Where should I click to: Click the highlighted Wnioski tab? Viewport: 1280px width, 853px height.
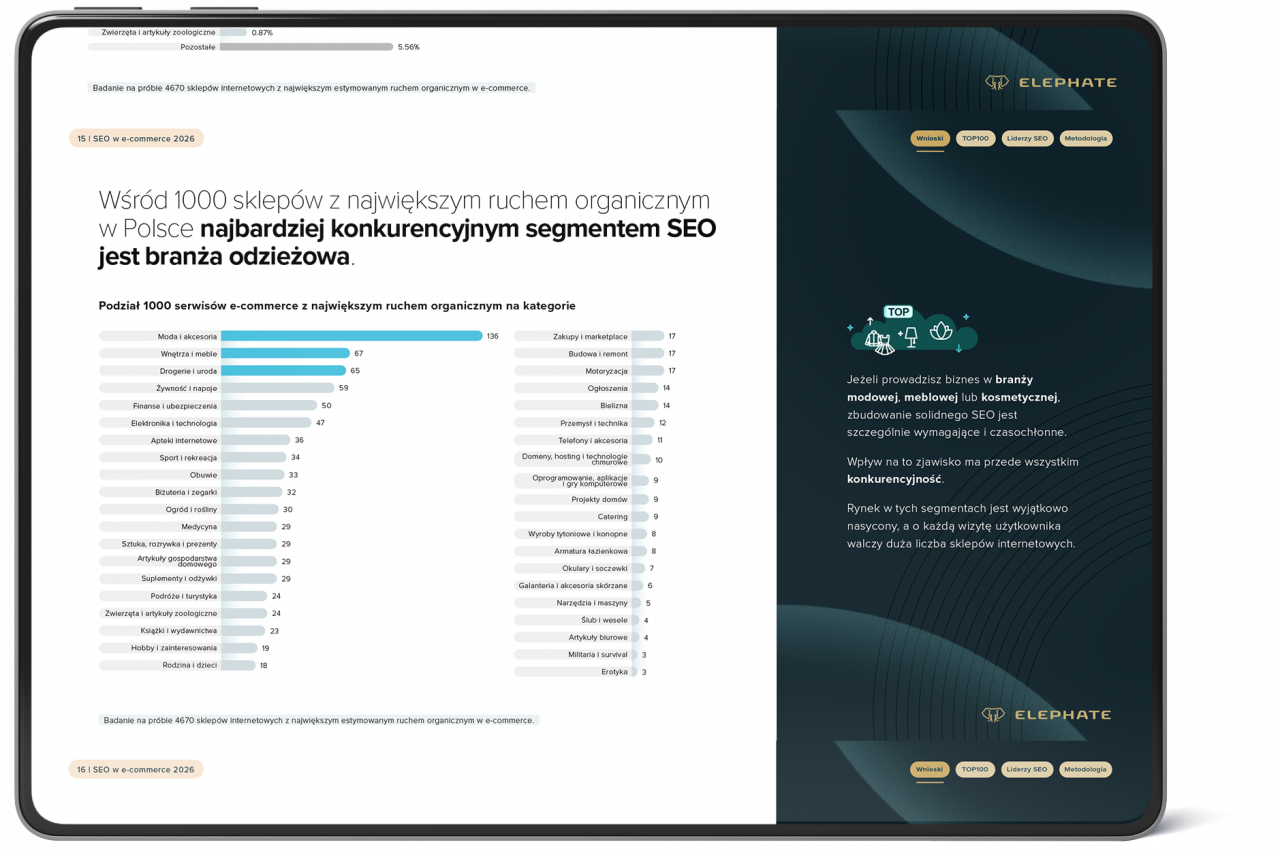[x=929, y=138]
